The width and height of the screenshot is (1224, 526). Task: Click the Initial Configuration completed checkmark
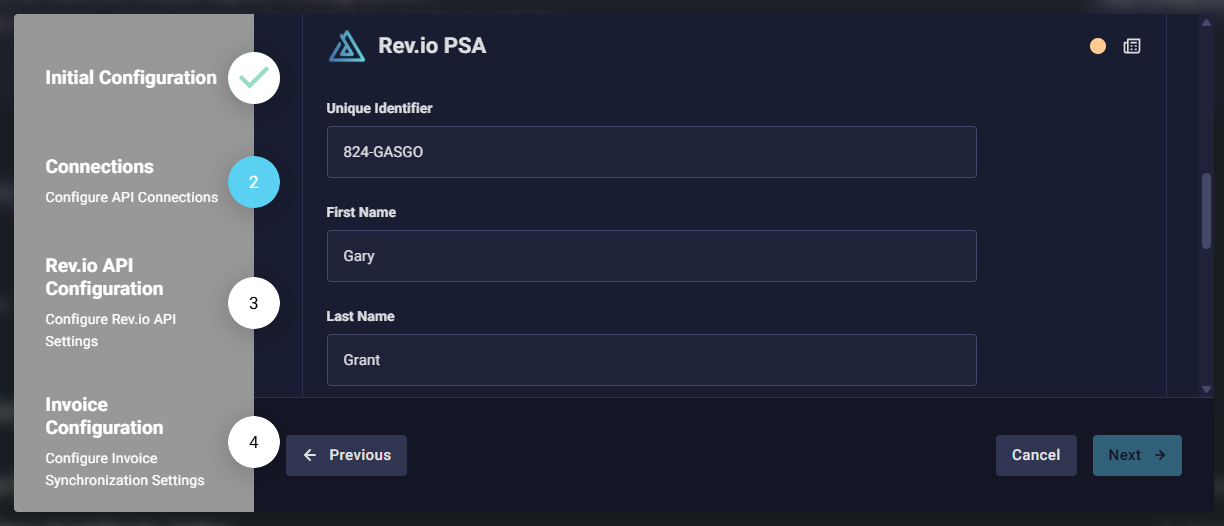tap(253, 78)
